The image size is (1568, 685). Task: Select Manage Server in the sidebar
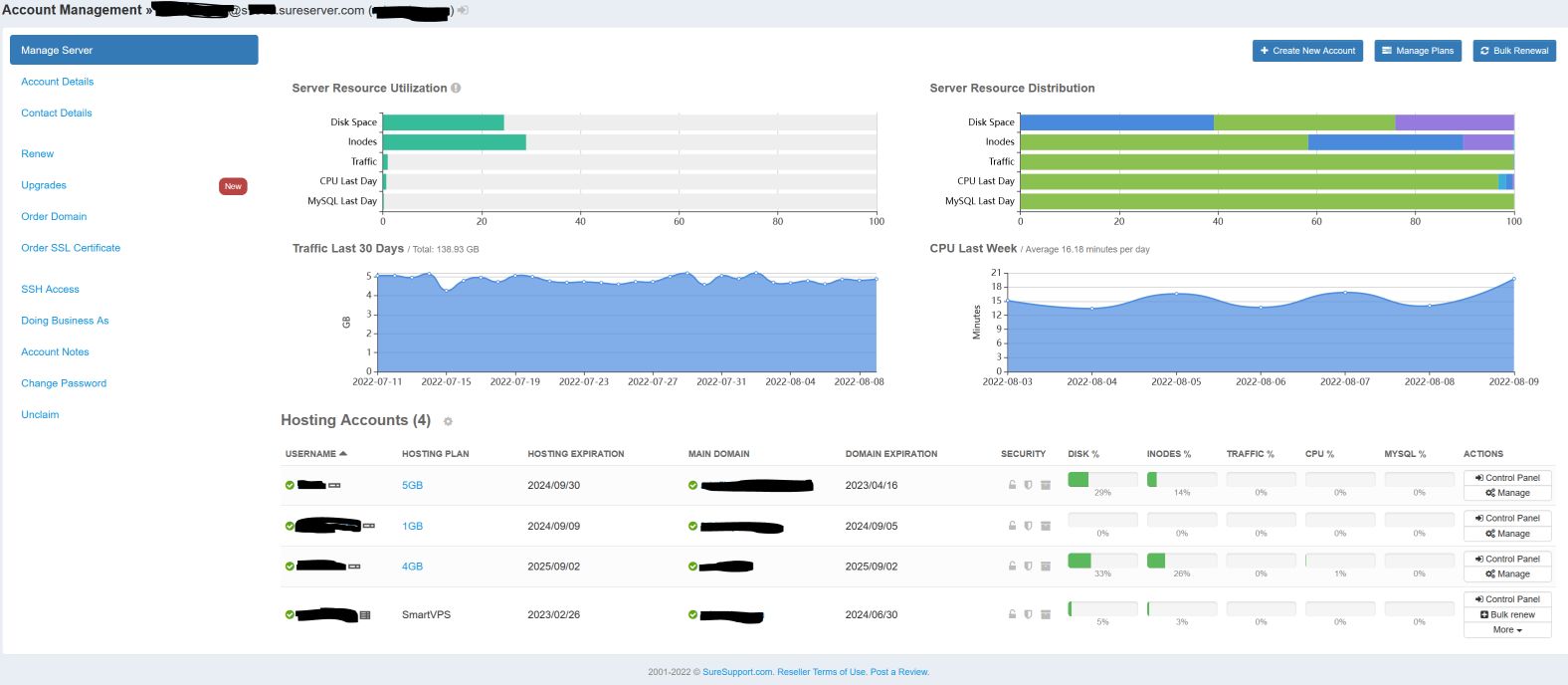click(x=134, y=50)
